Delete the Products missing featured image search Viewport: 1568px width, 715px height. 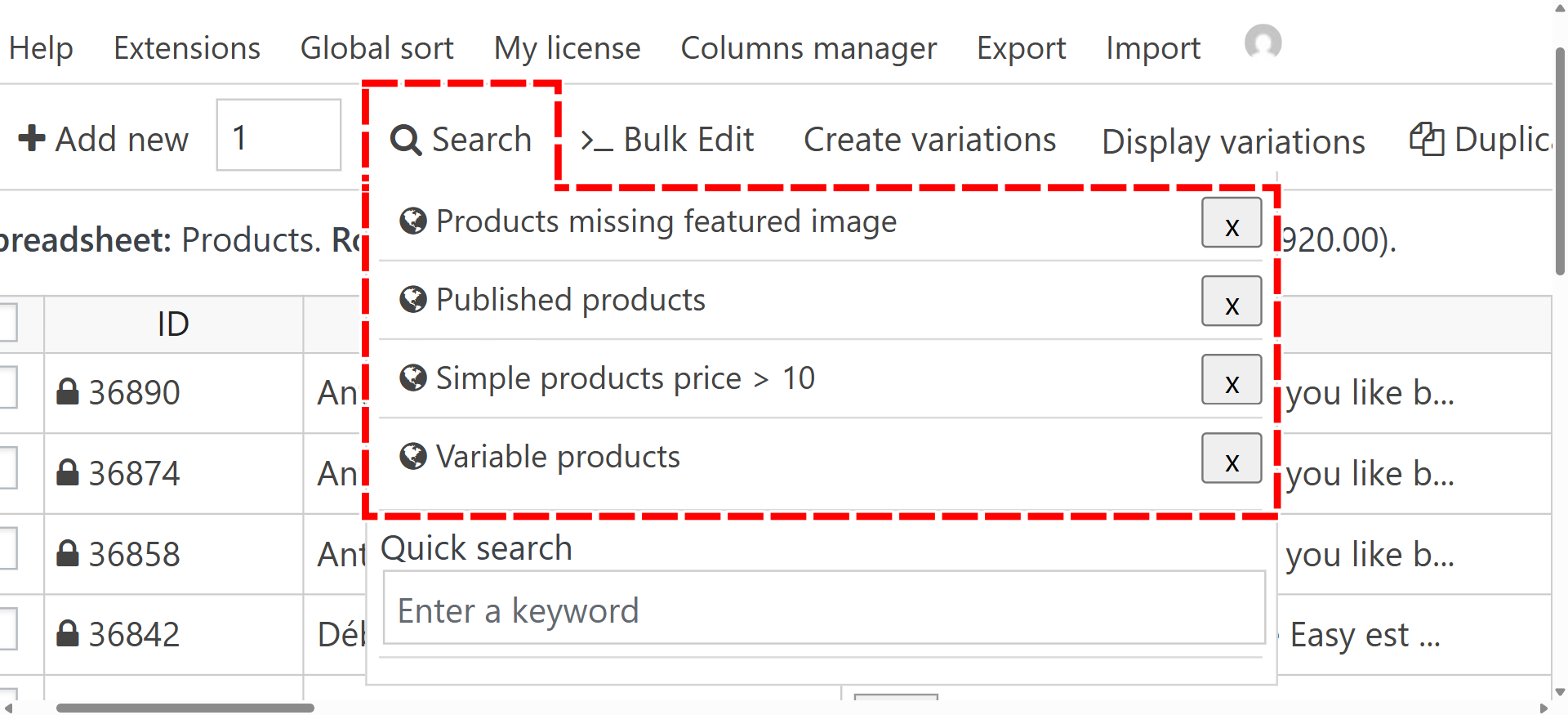[1232, 223]
